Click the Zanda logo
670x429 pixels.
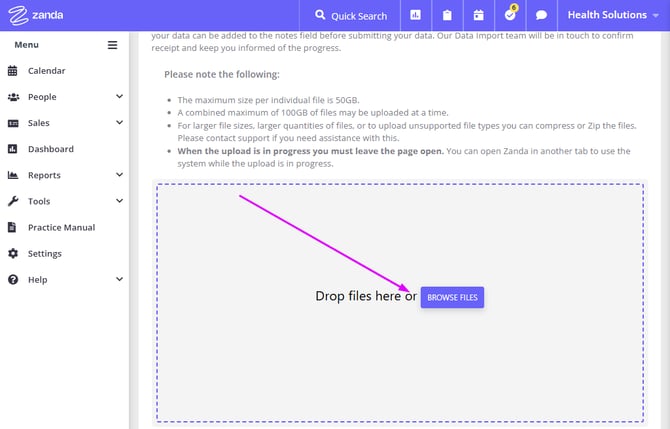(x=36, y=15)
